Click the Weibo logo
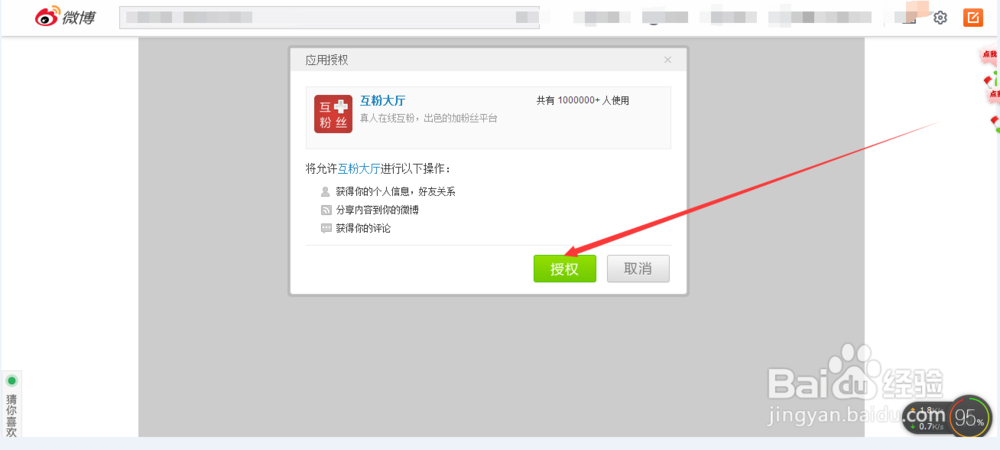Image resolution: width=1000 pixels, height=450 pixels. click(x=65, y=17)
